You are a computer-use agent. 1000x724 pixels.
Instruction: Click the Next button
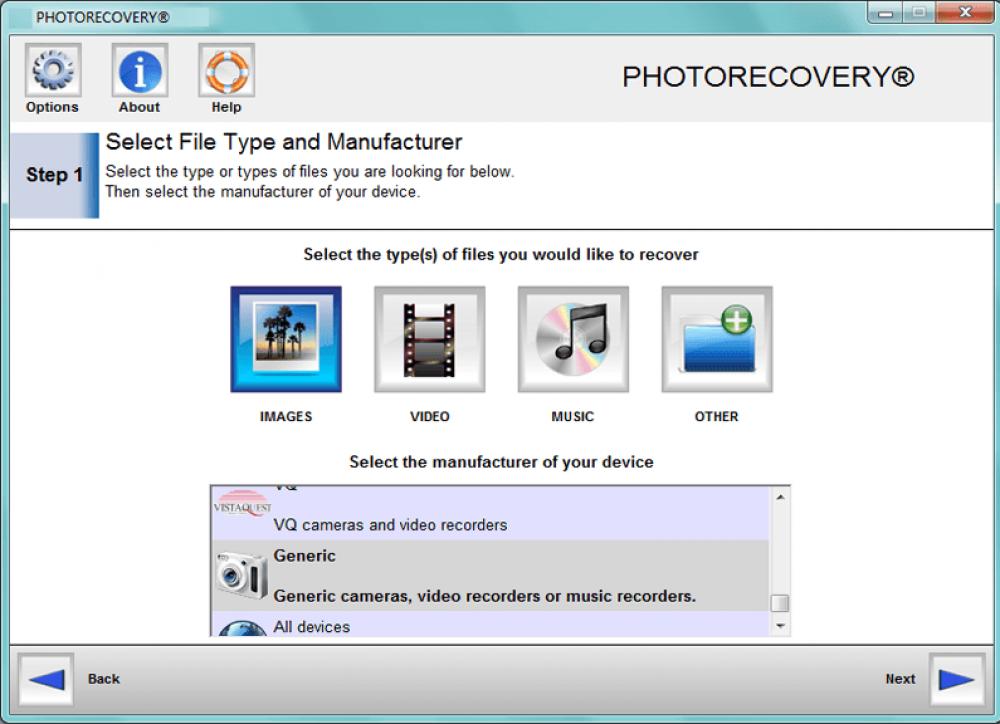point(958,679)
